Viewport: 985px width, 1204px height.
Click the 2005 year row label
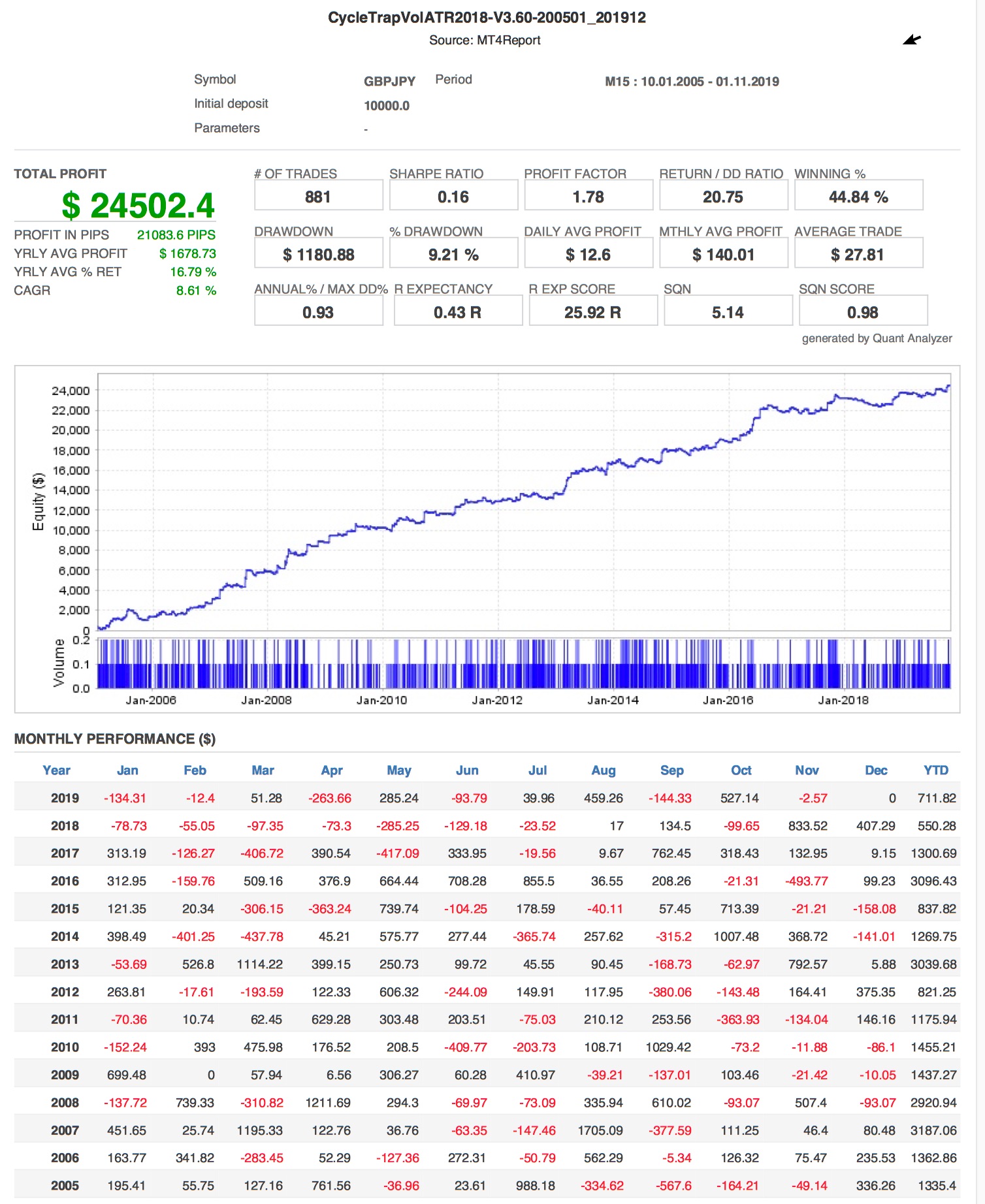point(65,1185)
